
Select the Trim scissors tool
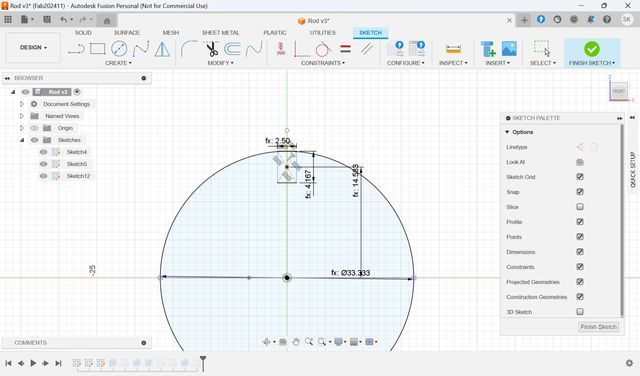point(211,49)
